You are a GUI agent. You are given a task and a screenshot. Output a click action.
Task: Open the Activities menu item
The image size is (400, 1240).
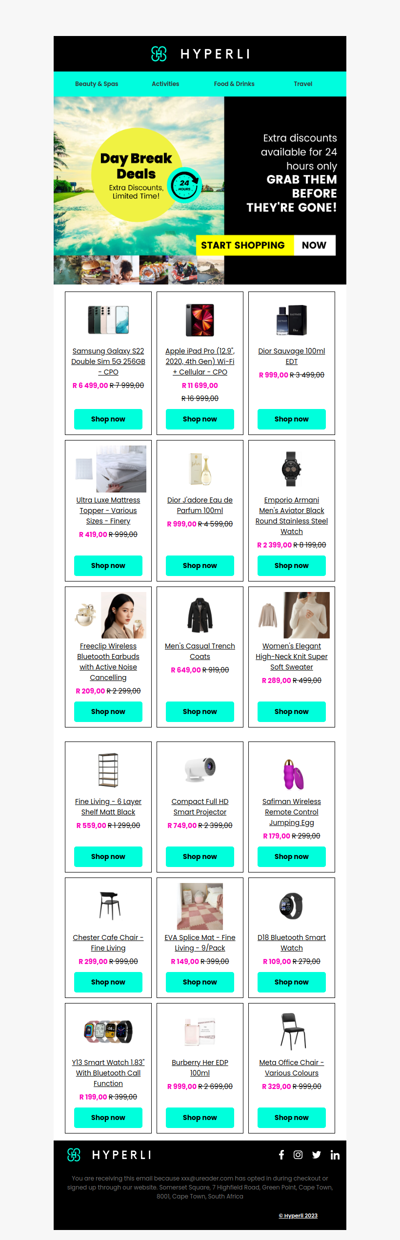[x=165, y=84]
